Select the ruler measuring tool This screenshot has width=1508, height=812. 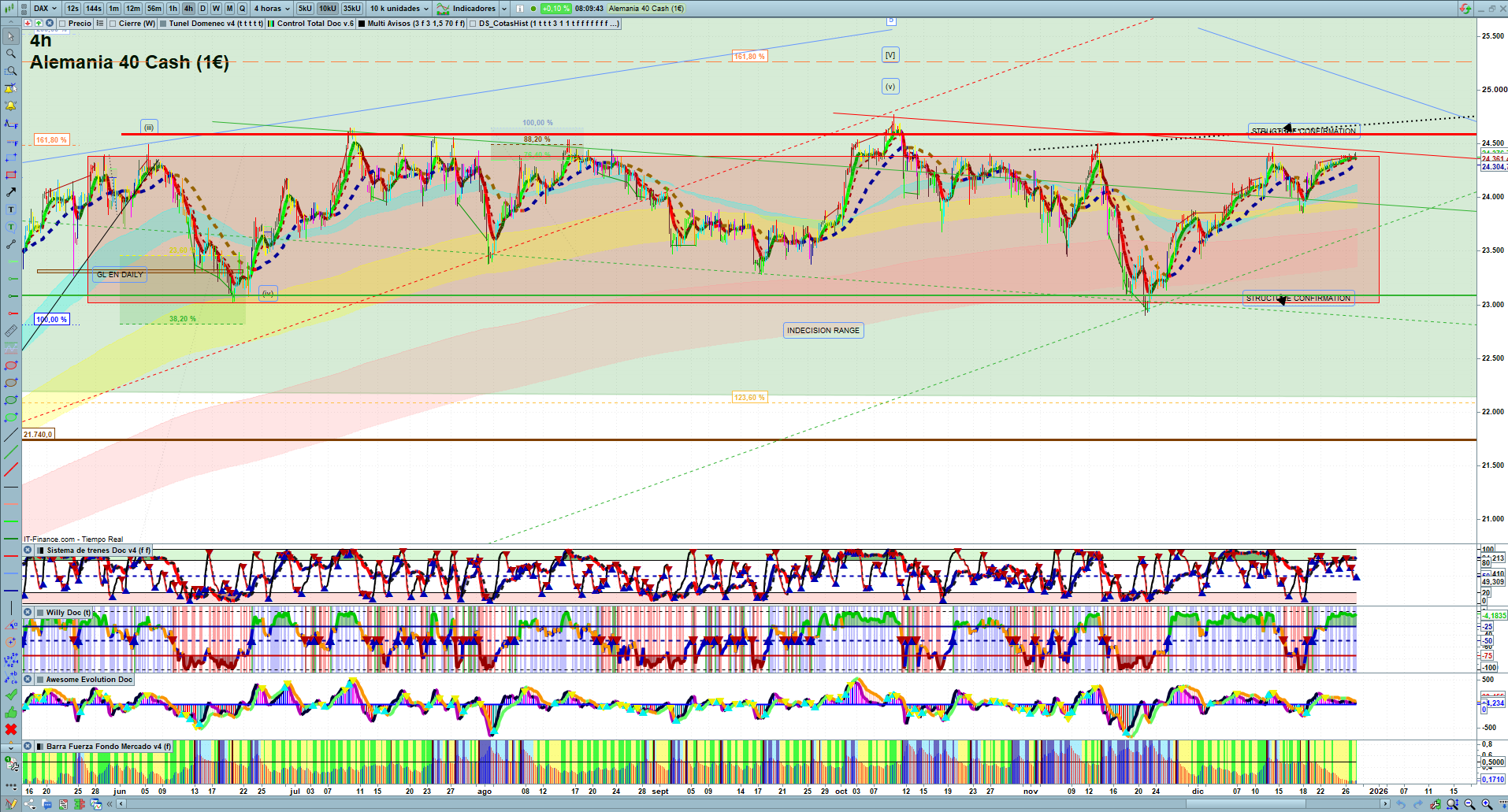tap(11, 331)
